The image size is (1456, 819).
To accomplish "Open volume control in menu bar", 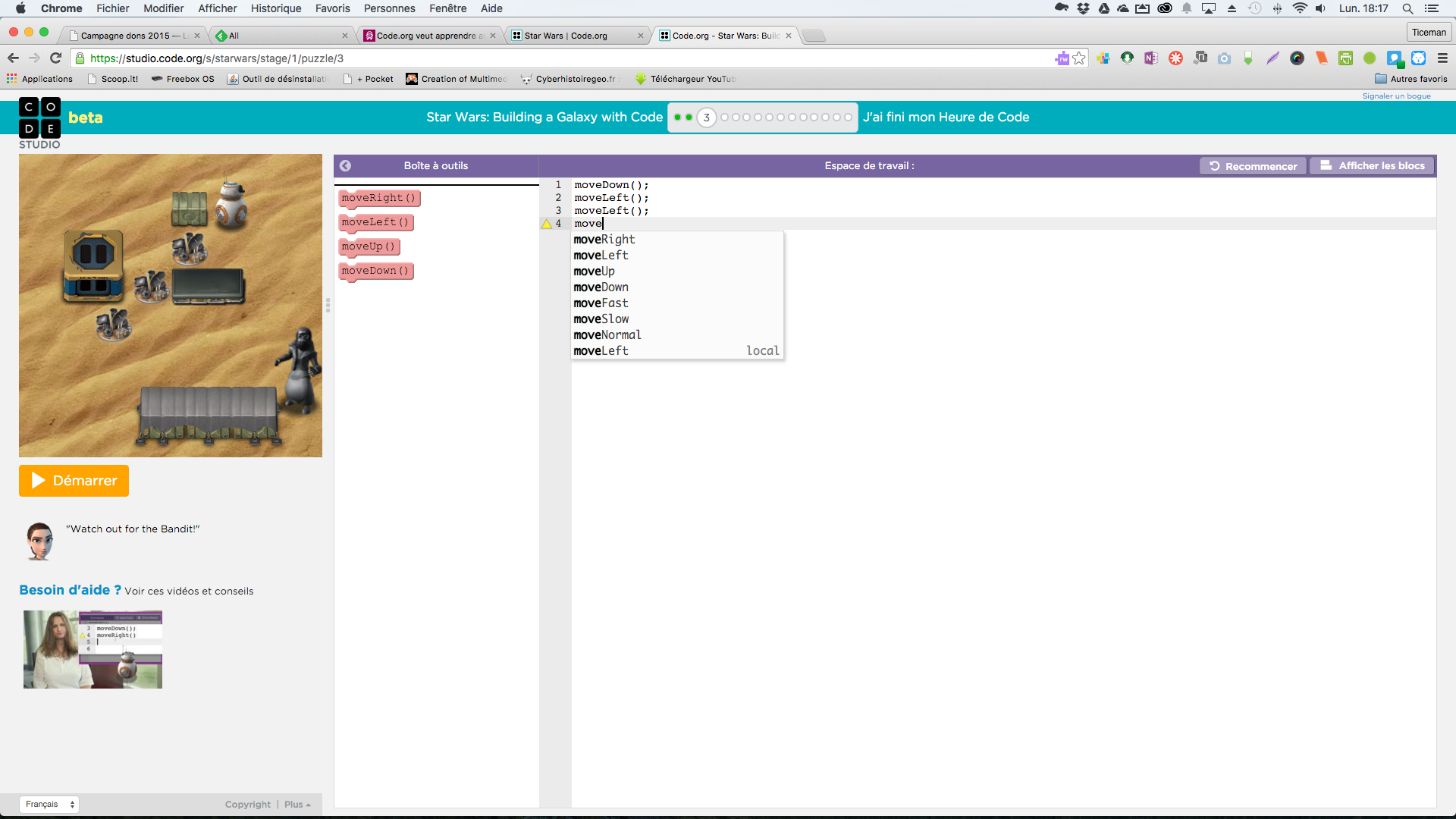I will point(1320,8).
